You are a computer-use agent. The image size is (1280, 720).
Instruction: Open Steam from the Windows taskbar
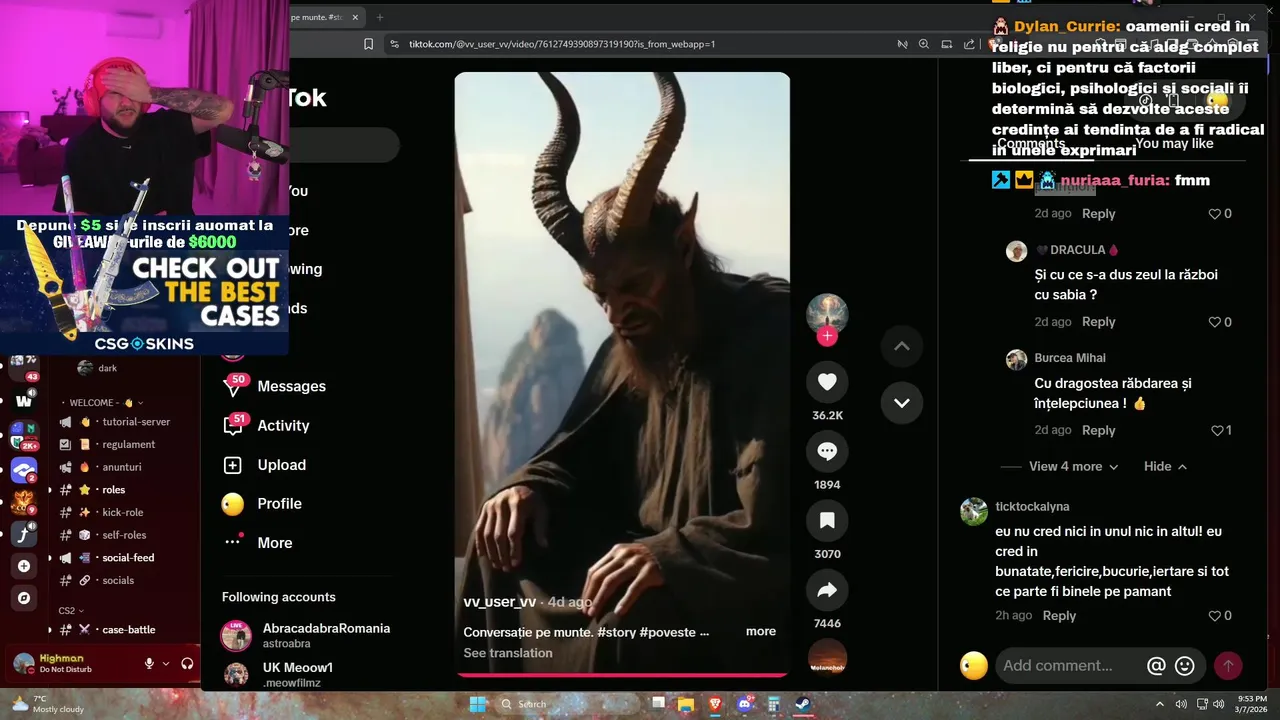803,704
